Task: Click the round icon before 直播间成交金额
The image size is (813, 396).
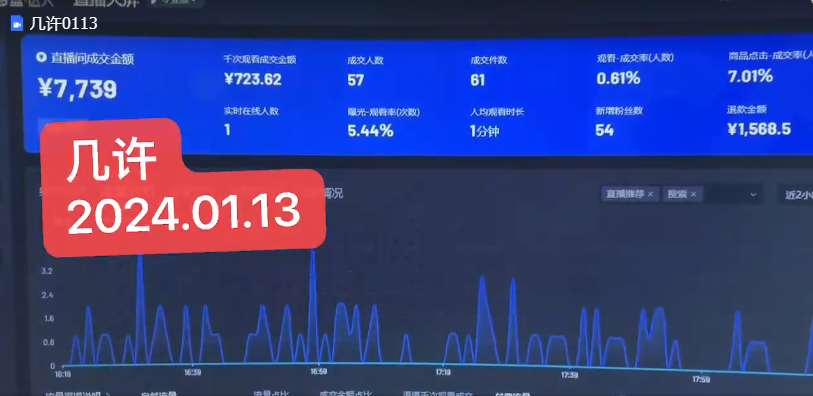Action: (41, 58)
